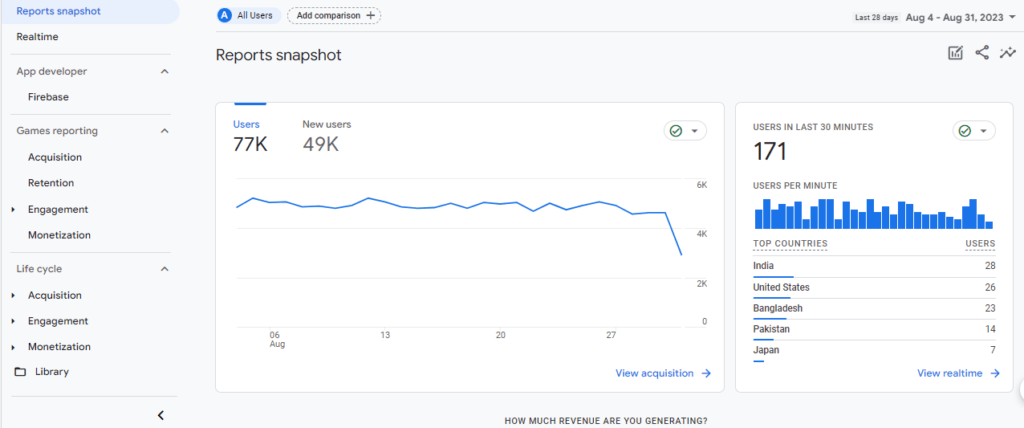
Task: Collapse the sidebar with the arrow
Action: click(161, 415)
